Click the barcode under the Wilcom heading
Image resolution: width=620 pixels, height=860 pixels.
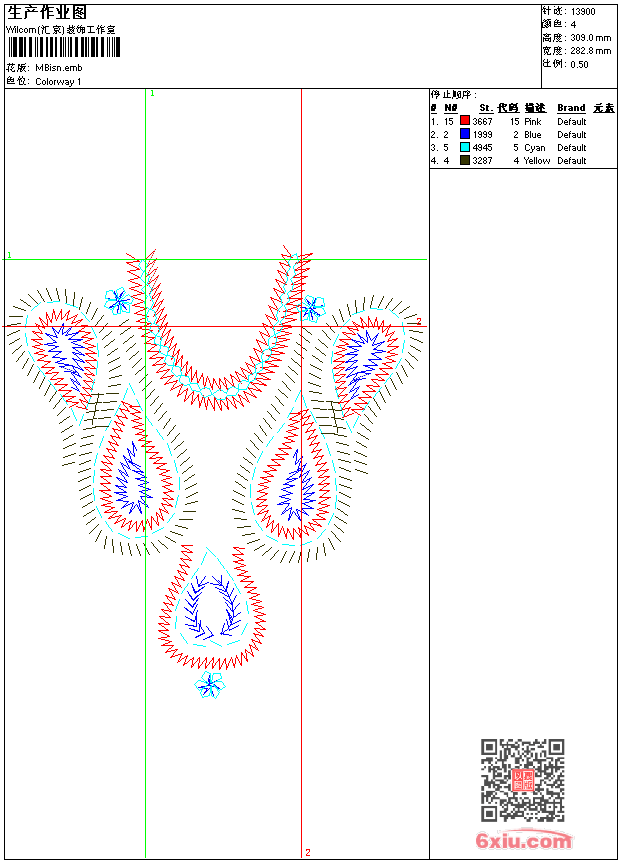coord(64,48)
